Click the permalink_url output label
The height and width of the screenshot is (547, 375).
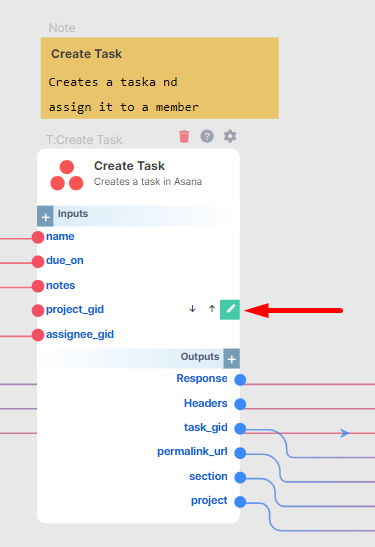[192, 452]
